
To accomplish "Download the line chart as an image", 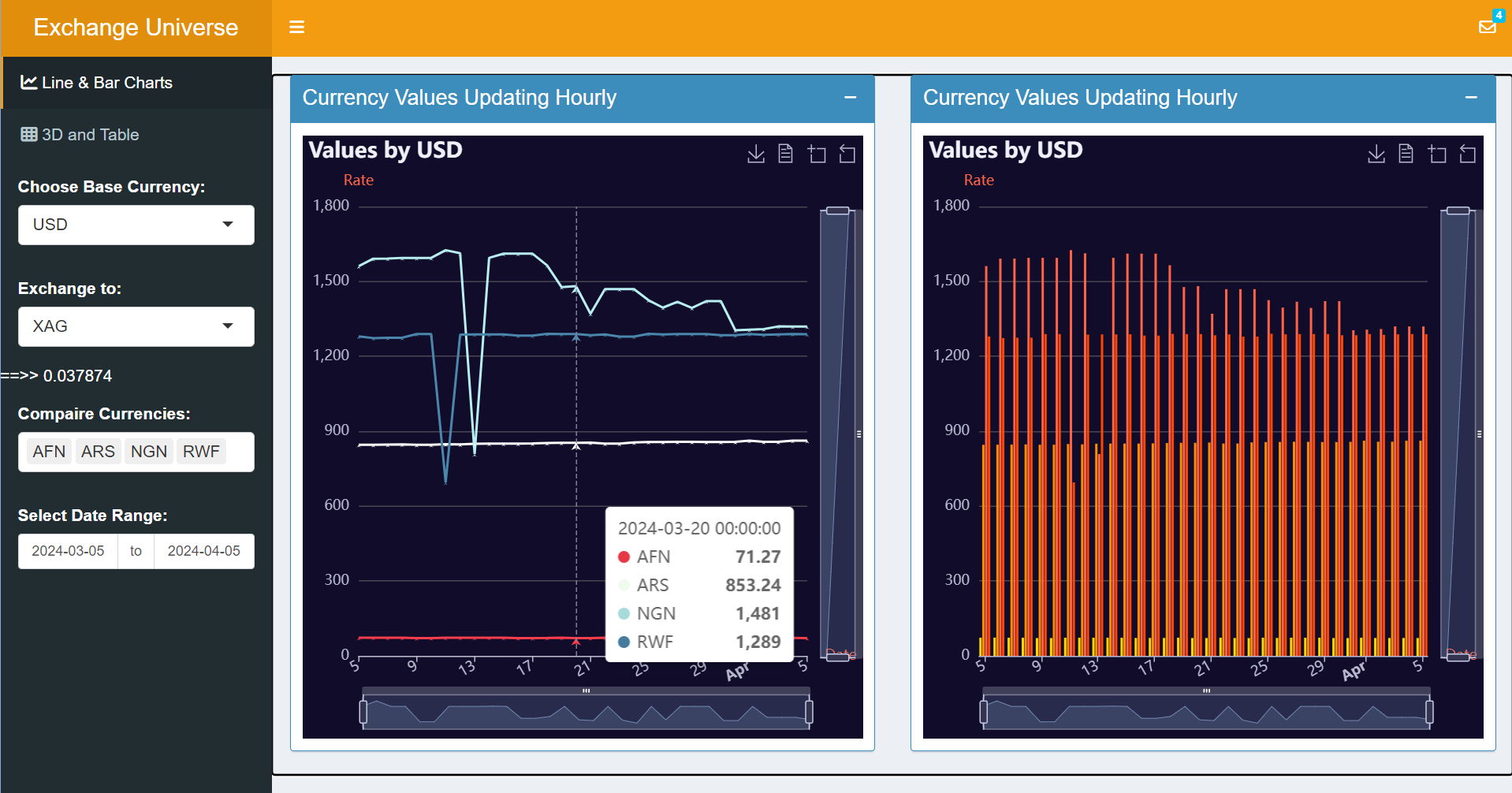I will point(755,154).
